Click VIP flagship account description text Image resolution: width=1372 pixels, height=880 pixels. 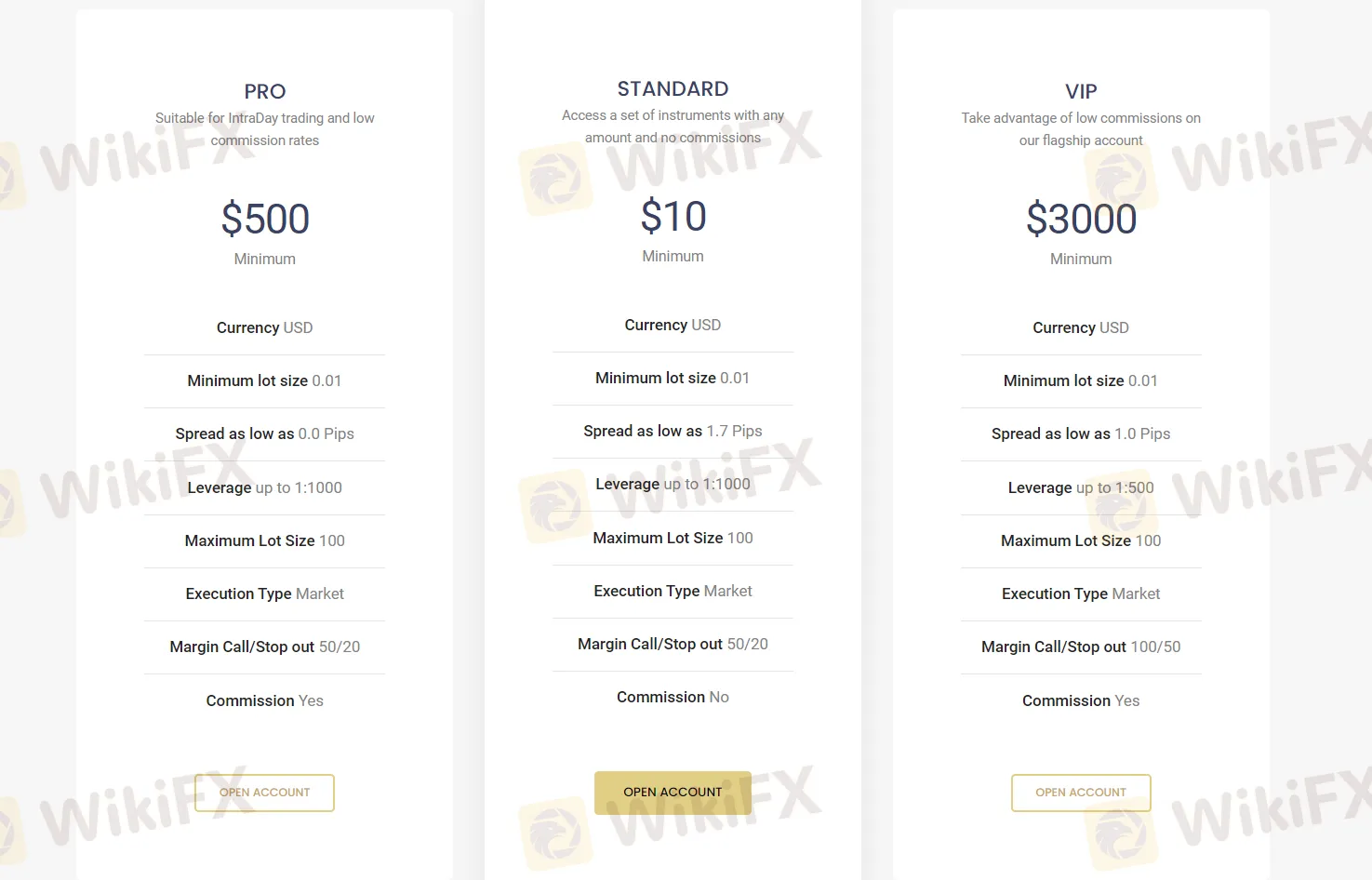point(1081,129)
